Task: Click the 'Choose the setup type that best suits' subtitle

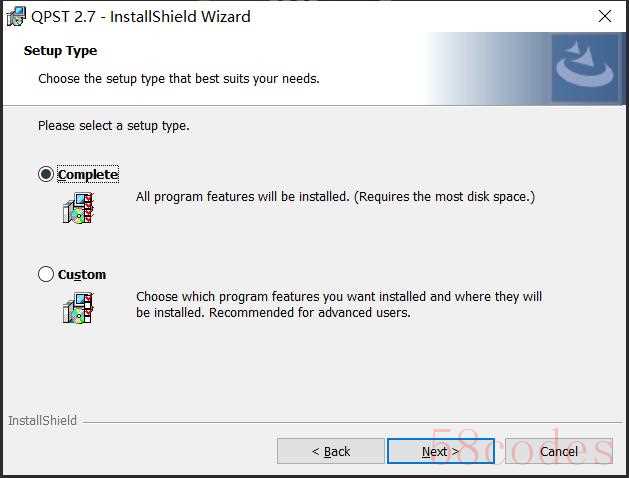Action: pos(179,79)
